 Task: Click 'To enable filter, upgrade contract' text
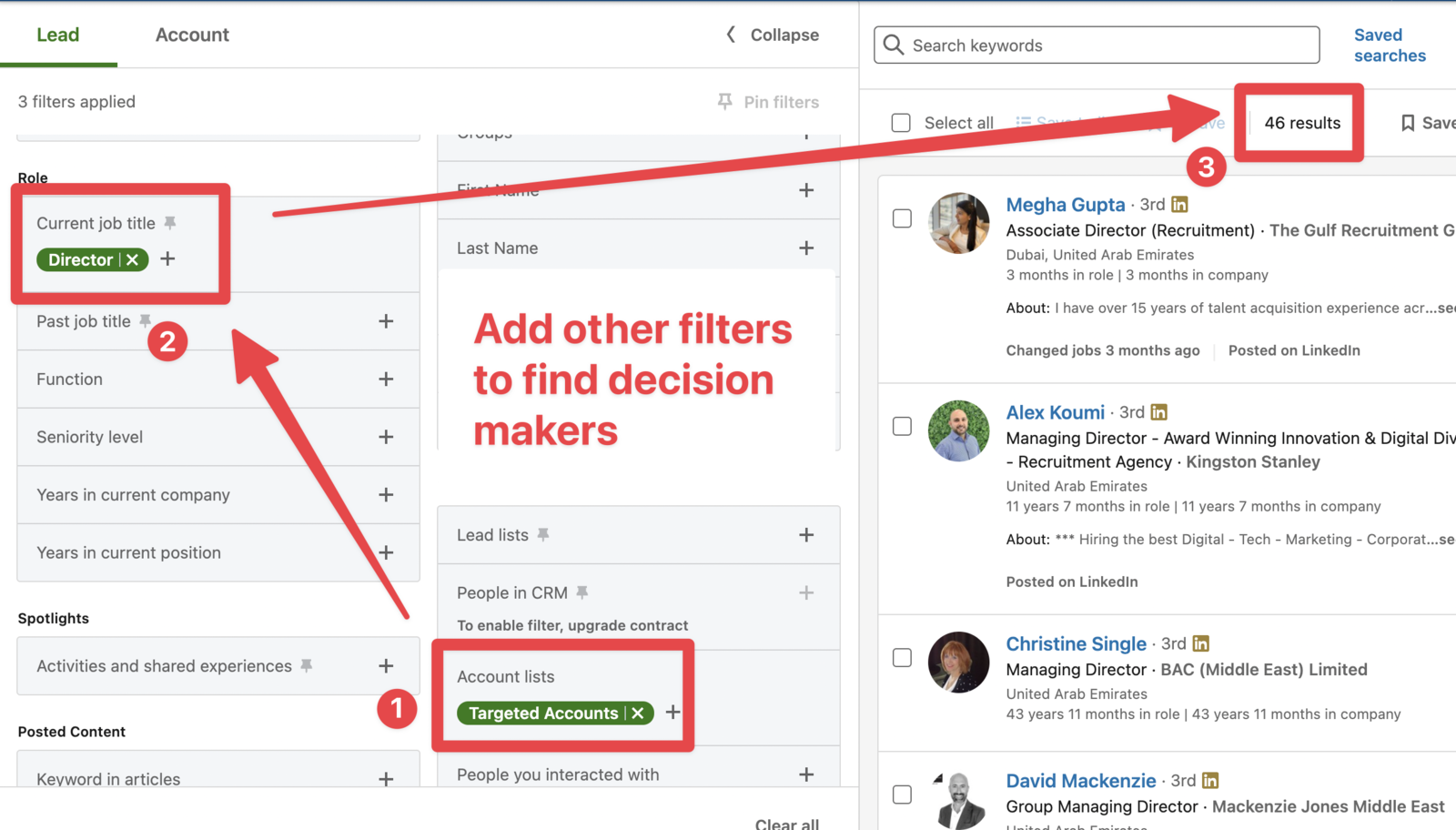(x=572, y=625)
